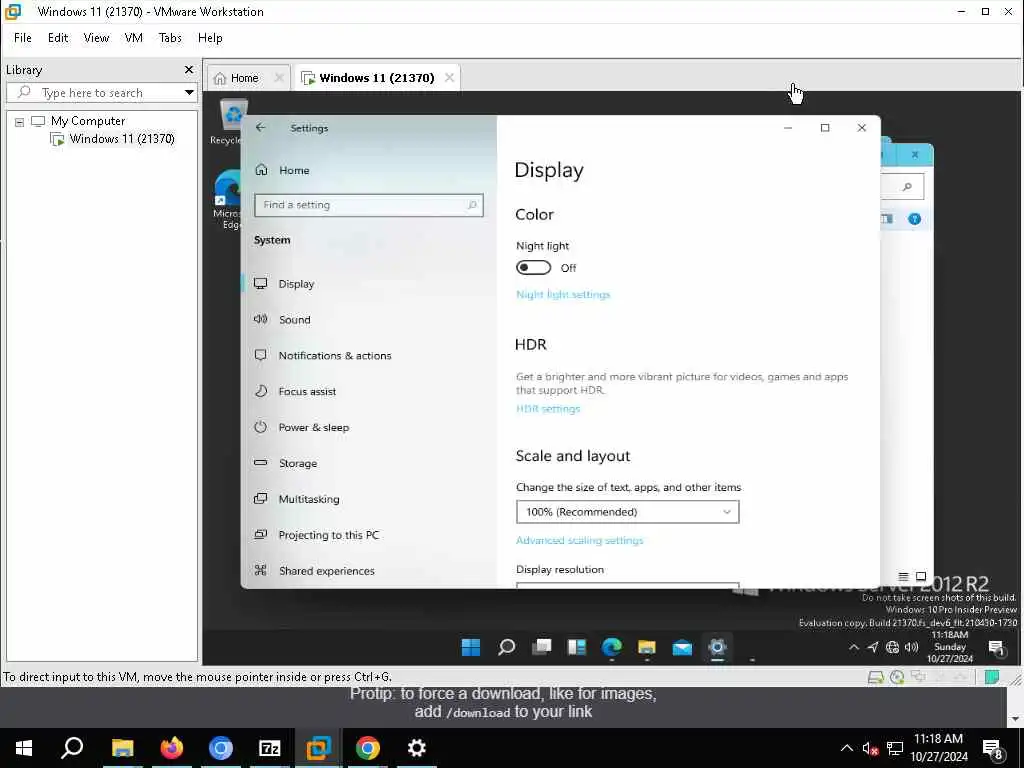Click Settings gear on guest taskbar
Viewport: 1024px width, 768px height.
click(x=717, y=647)
